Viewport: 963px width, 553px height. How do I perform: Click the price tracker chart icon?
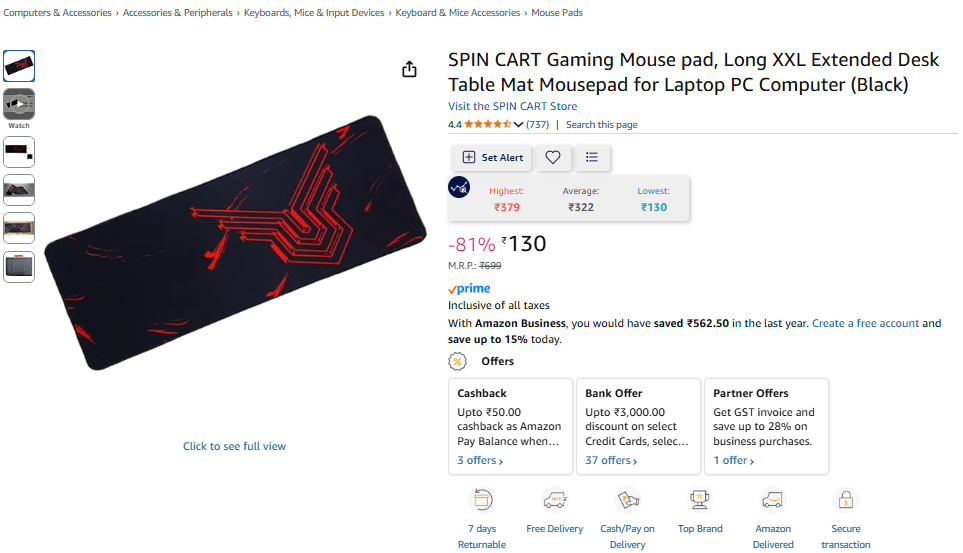pyautogui.click(x=459, y=187)
